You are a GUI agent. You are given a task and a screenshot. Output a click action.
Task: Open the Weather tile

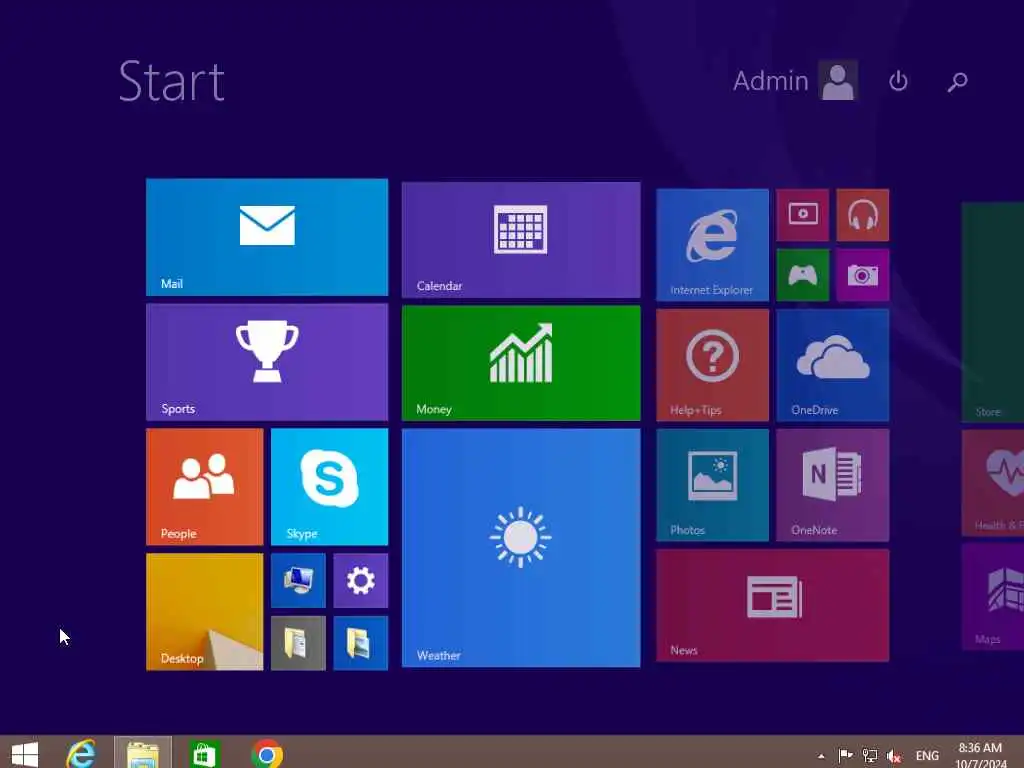520,548
